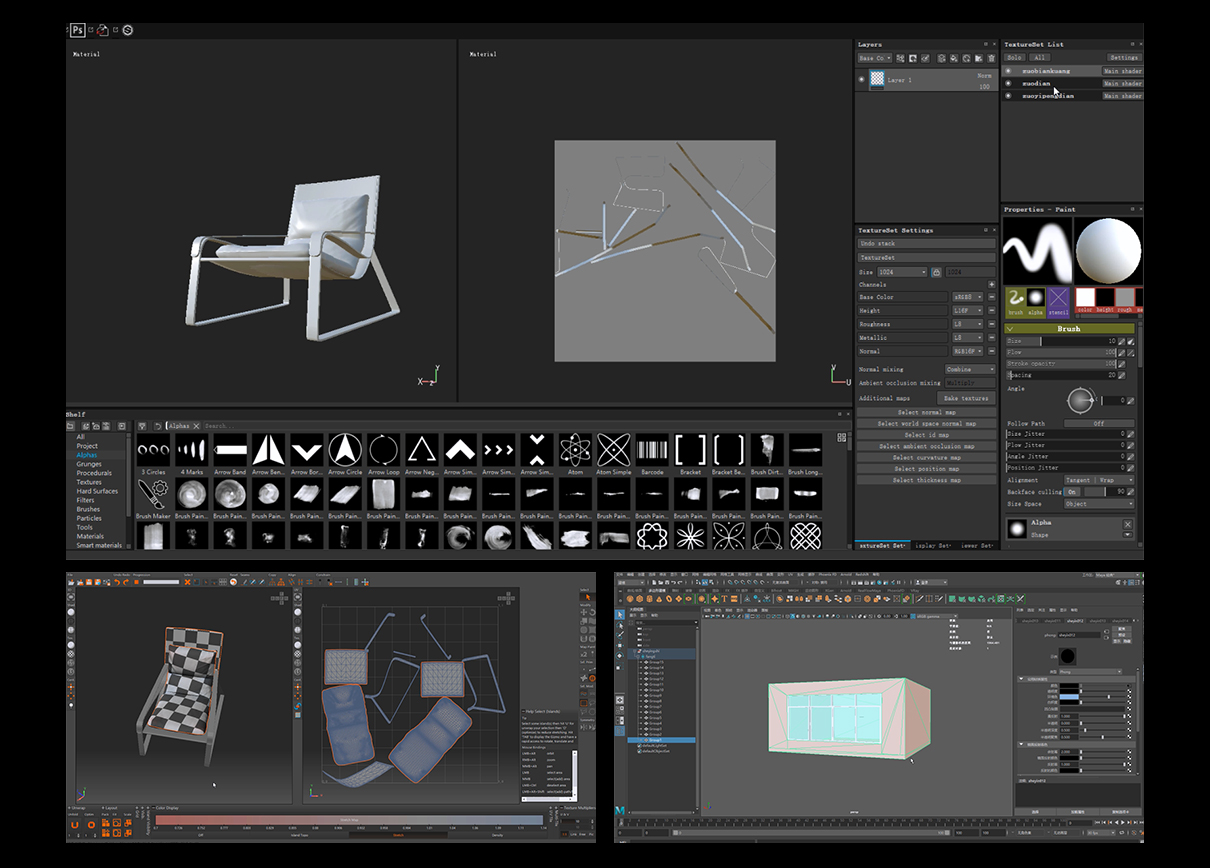1210x868 pixels.
Task: Toggle Follow Path Off button
Action: click(x=1098, y=424)
